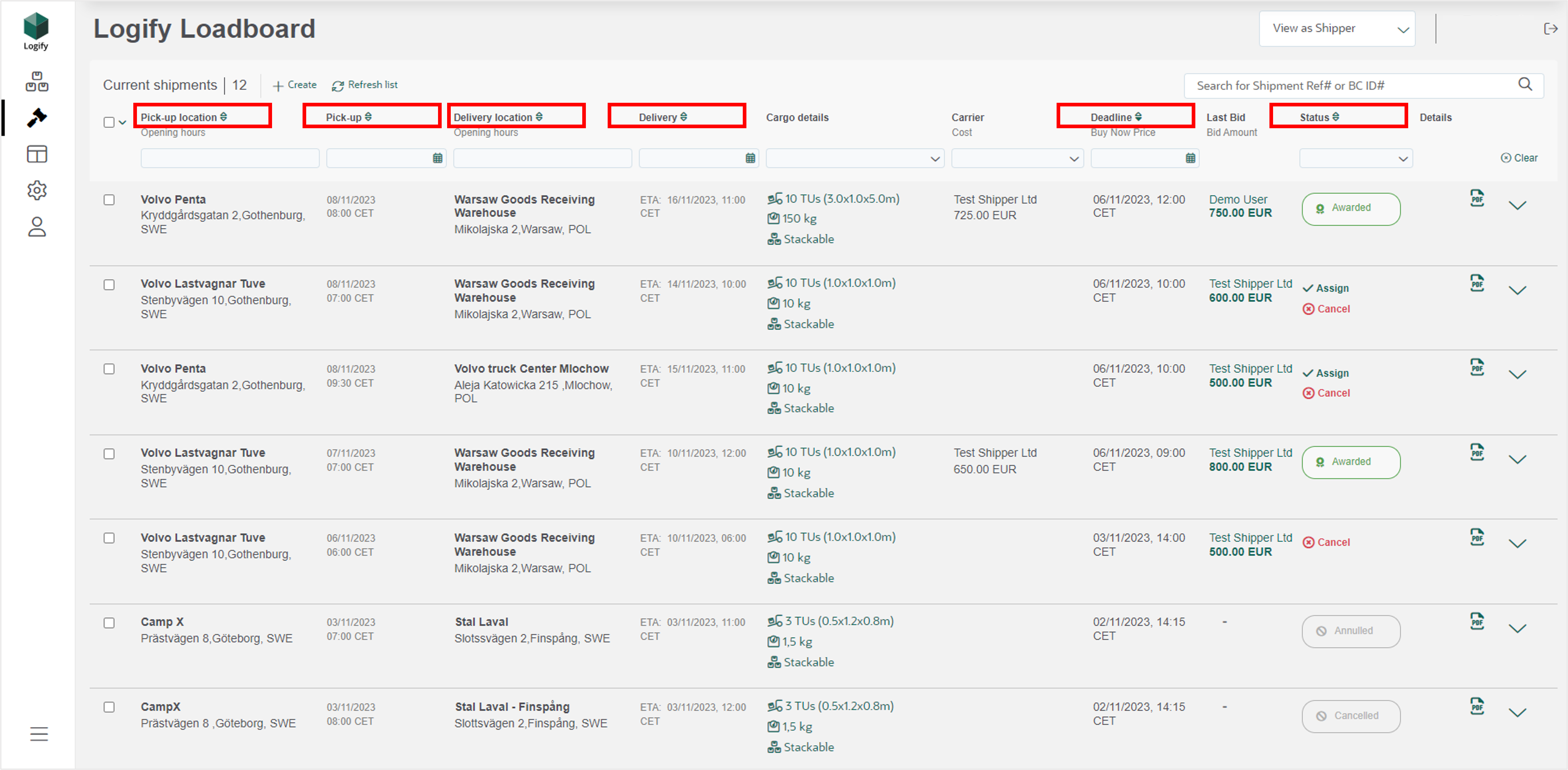This screenshot has width=1568, height=770.
Task: Open select-all options chevron next to checkbox
Action: tap(122, 122)
